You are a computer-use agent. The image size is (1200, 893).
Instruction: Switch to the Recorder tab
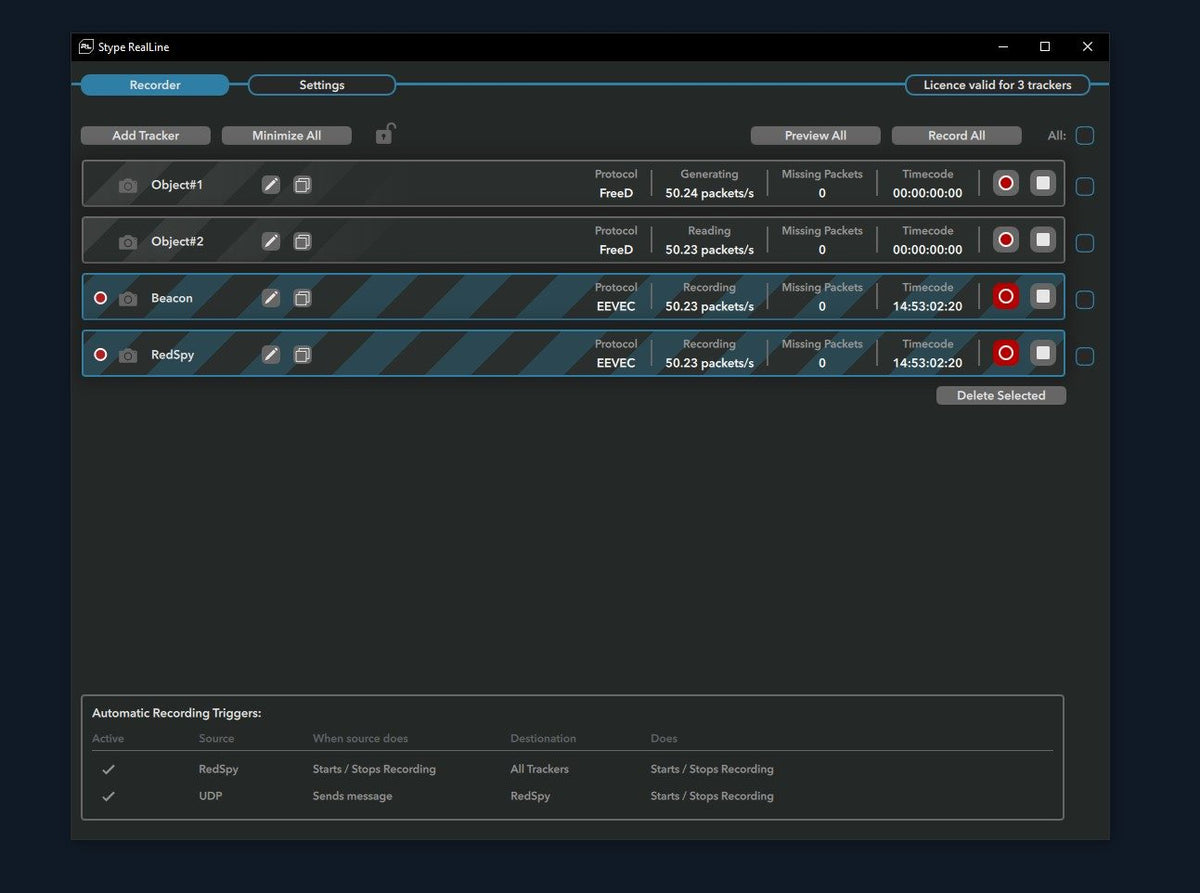155,85
